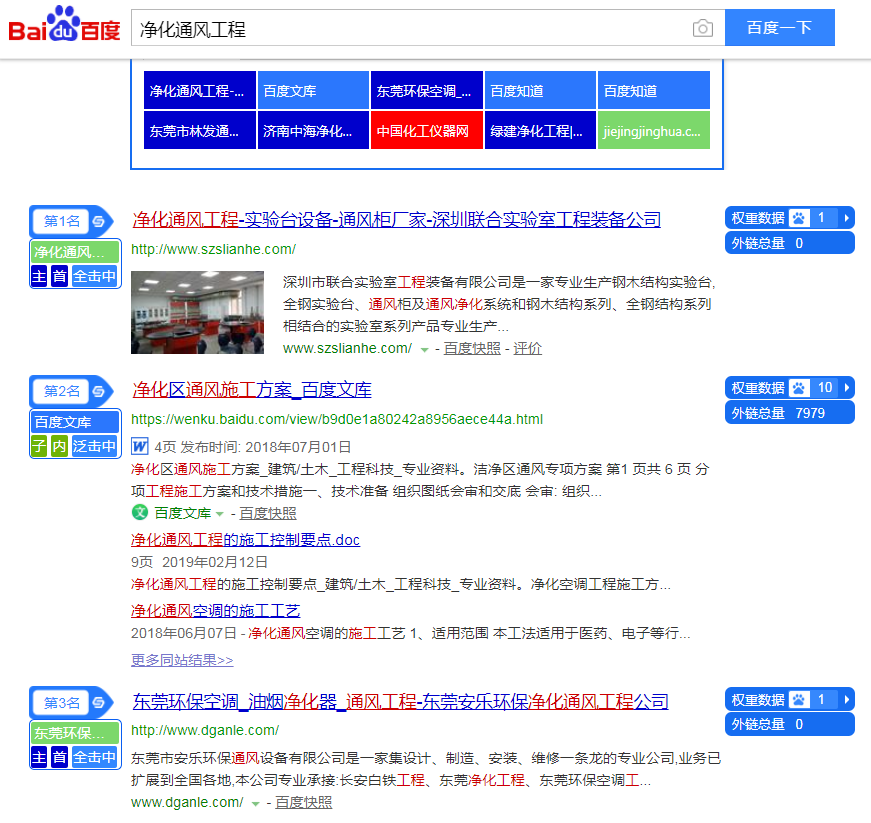Click 主 tag under 第1名
871x823 pixels.
39,276
